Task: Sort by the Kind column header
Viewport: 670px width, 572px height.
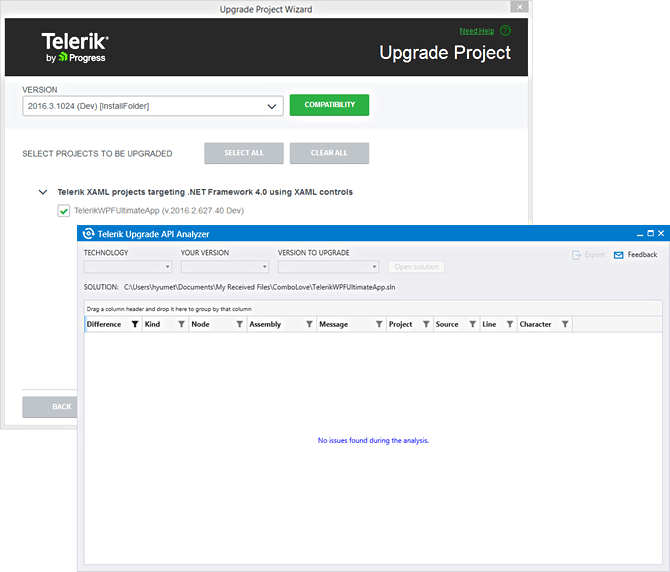Action: (x=152, y=324)
